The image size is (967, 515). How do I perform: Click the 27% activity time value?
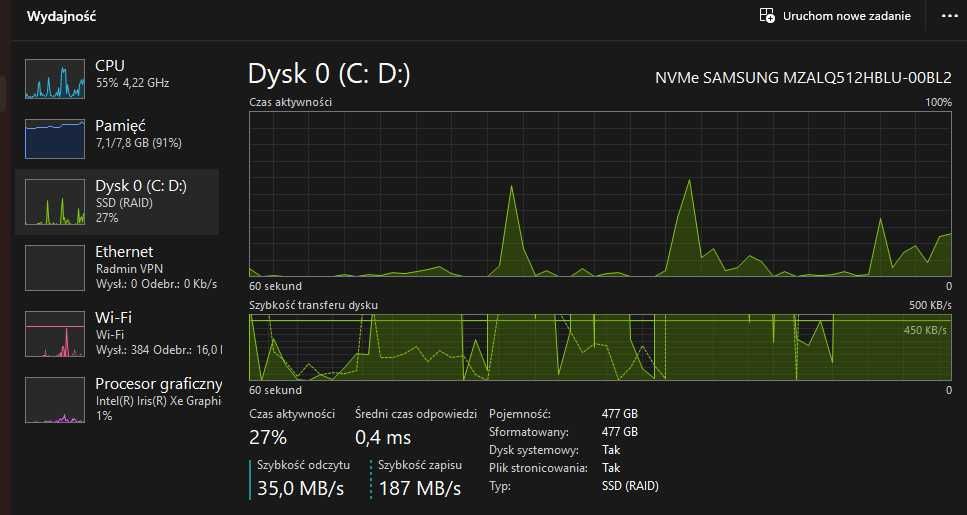pos(268,437)
